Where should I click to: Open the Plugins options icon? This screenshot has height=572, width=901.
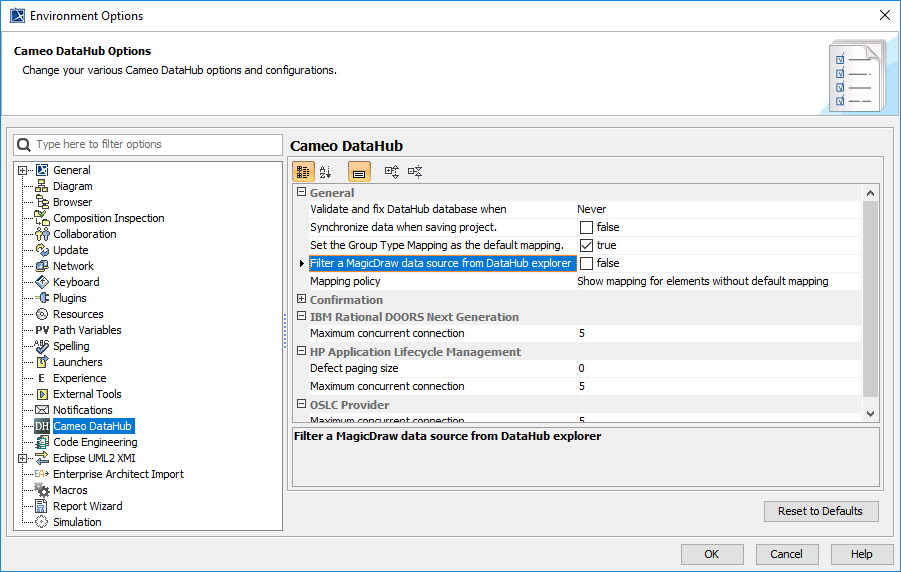coord(42,298)
